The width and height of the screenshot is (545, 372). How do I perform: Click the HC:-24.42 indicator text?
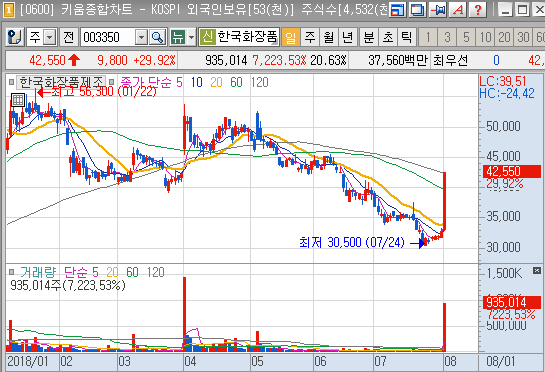pos(507,93)
